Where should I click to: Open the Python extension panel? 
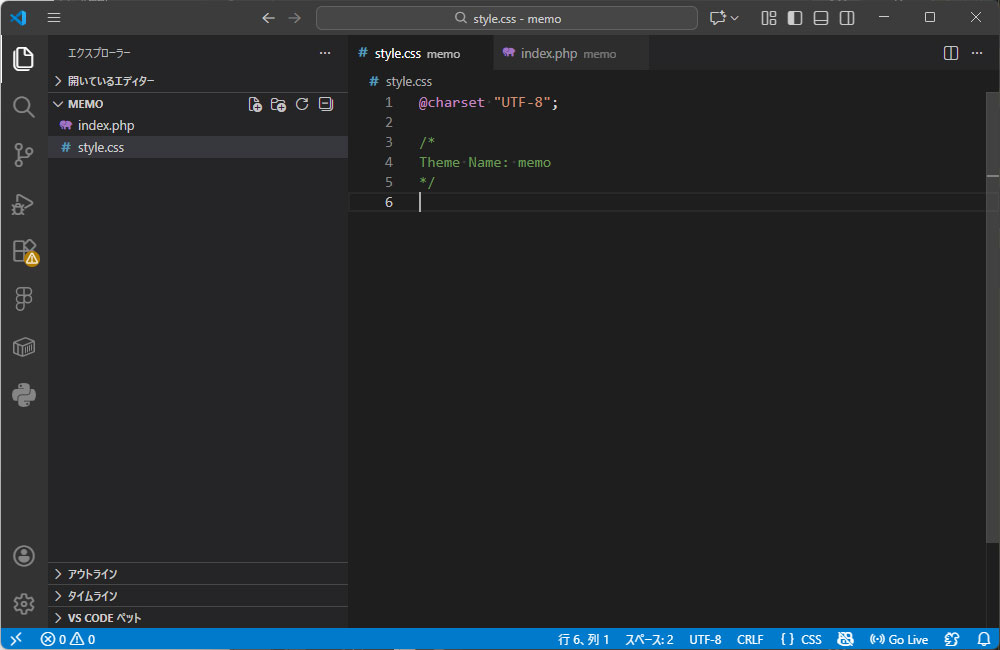click(24, 395)
